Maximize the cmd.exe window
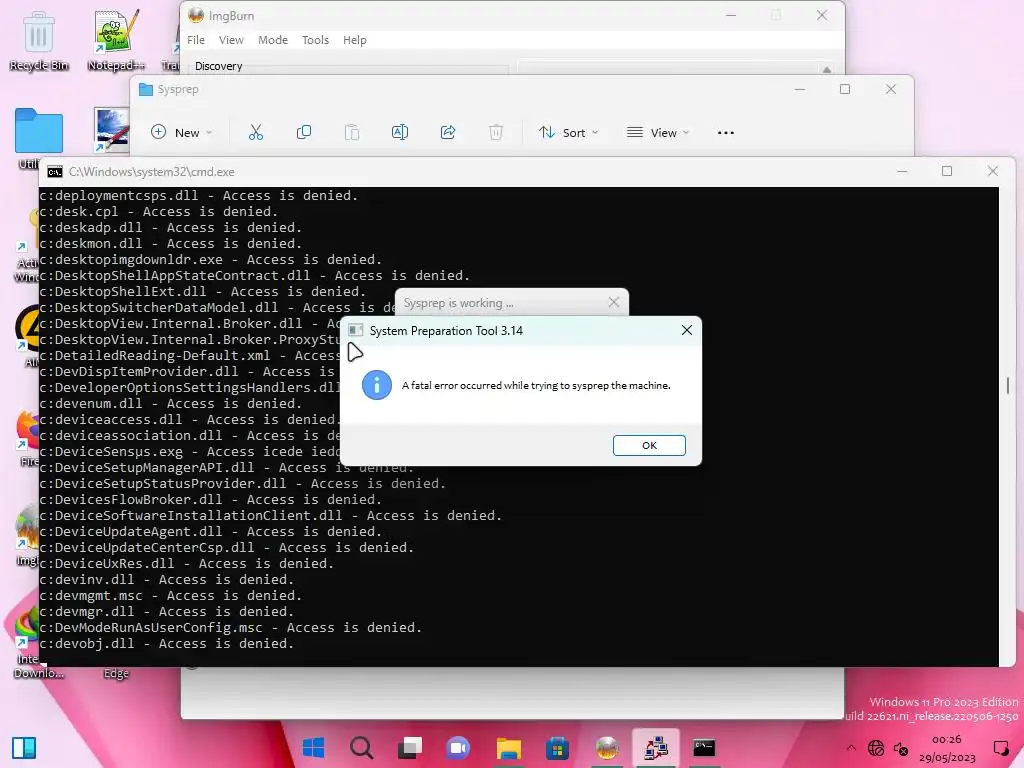This screenshot has width=1024, height=768. (x=947, y=171)
